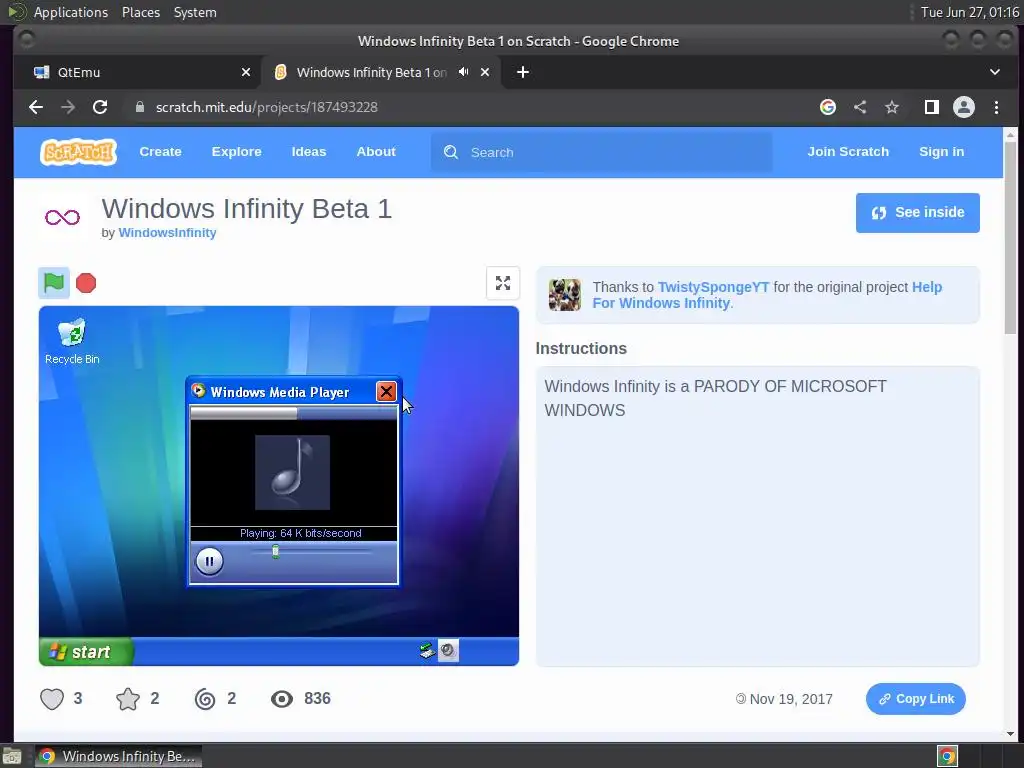Screen dimensions: 1024x768
Task: View remixes via the spiral icon
Action: tap(205, 699)
